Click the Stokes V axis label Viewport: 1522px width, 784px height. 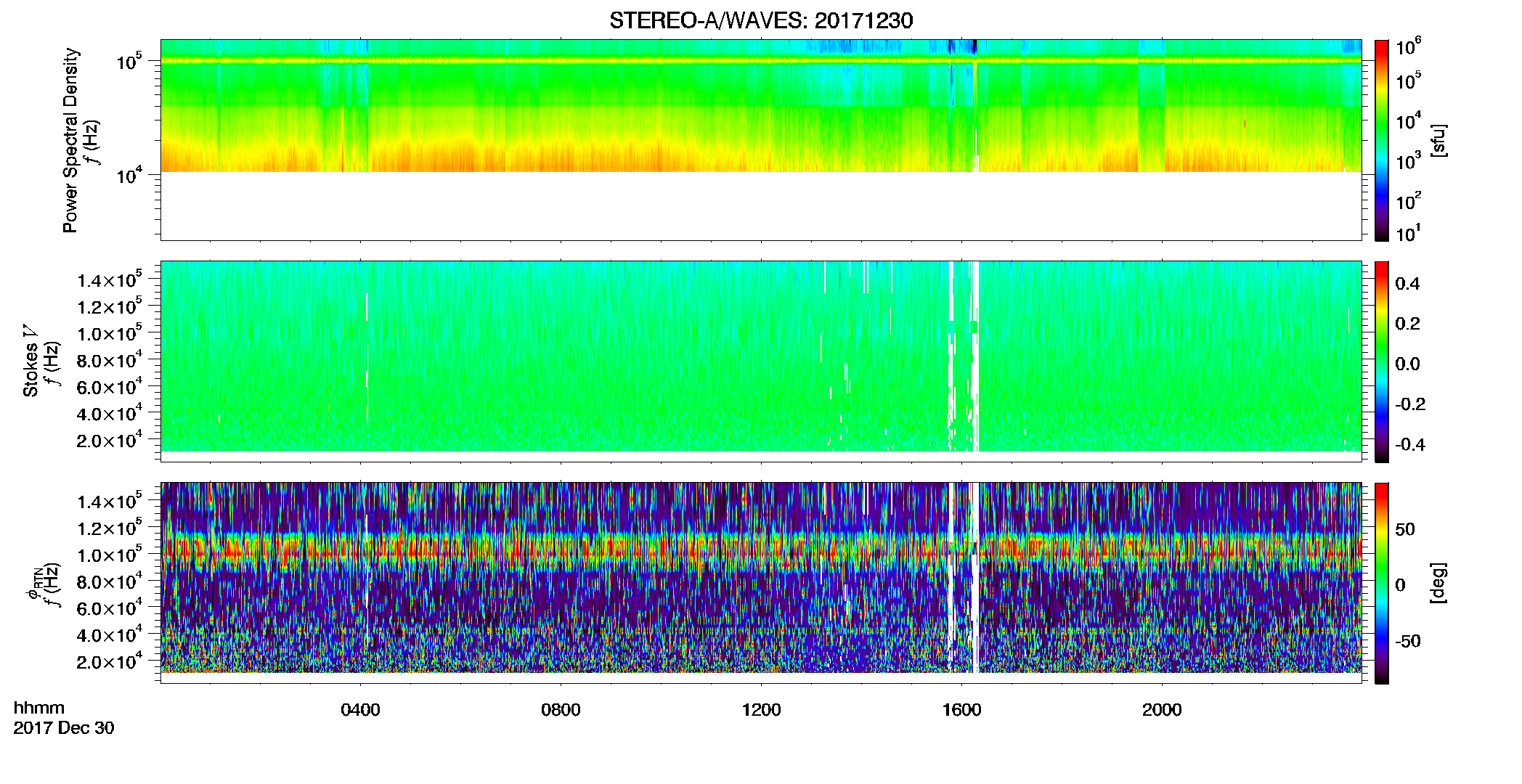click(30, 360)
